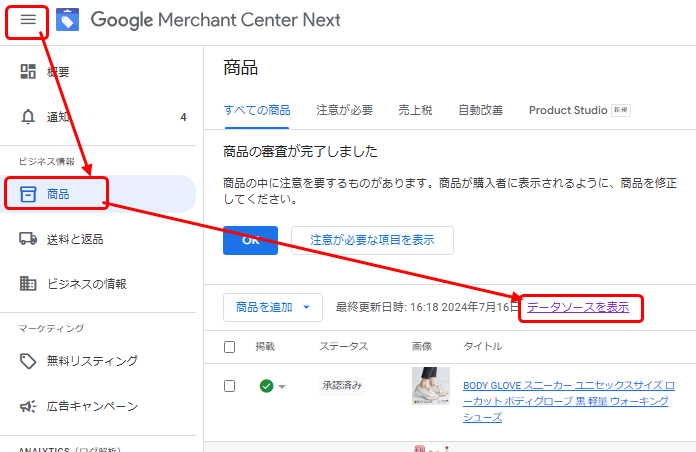Image resolution: width=696 pixels, height=452 pixels.
Task: Open the green status dropdown arrow
Action: click(x=282, y=387)
